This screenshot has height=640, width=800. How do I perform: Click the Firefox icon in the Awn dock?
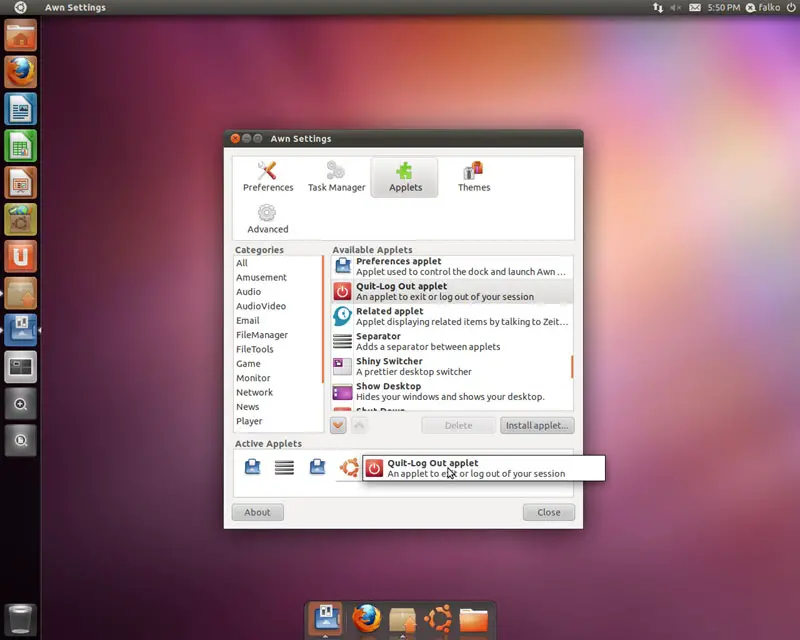[366, 618]
